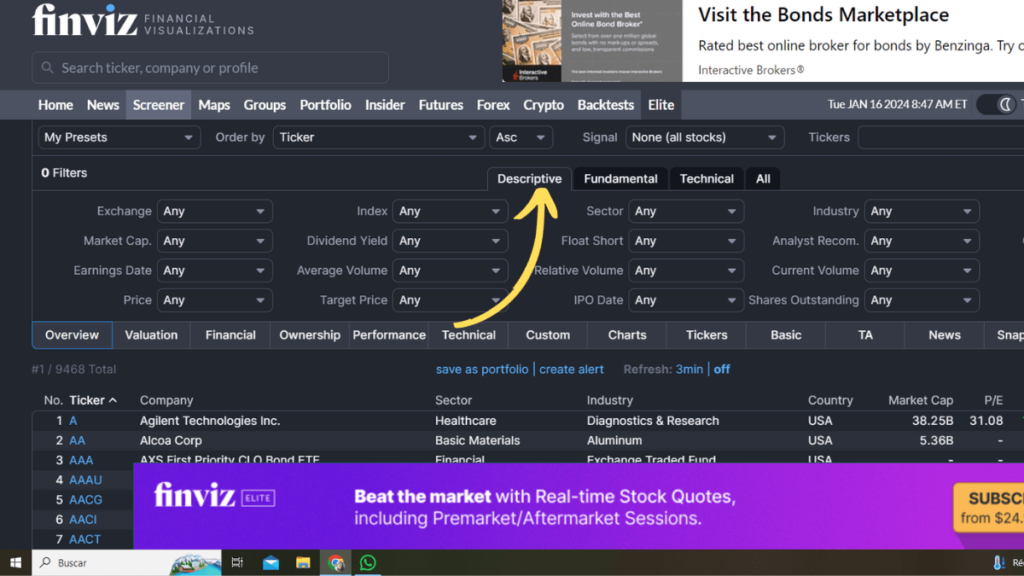The width and height of the screenshot is (1024, 576).
Task: Open Task View on taskbar
Action: (237, 563)
